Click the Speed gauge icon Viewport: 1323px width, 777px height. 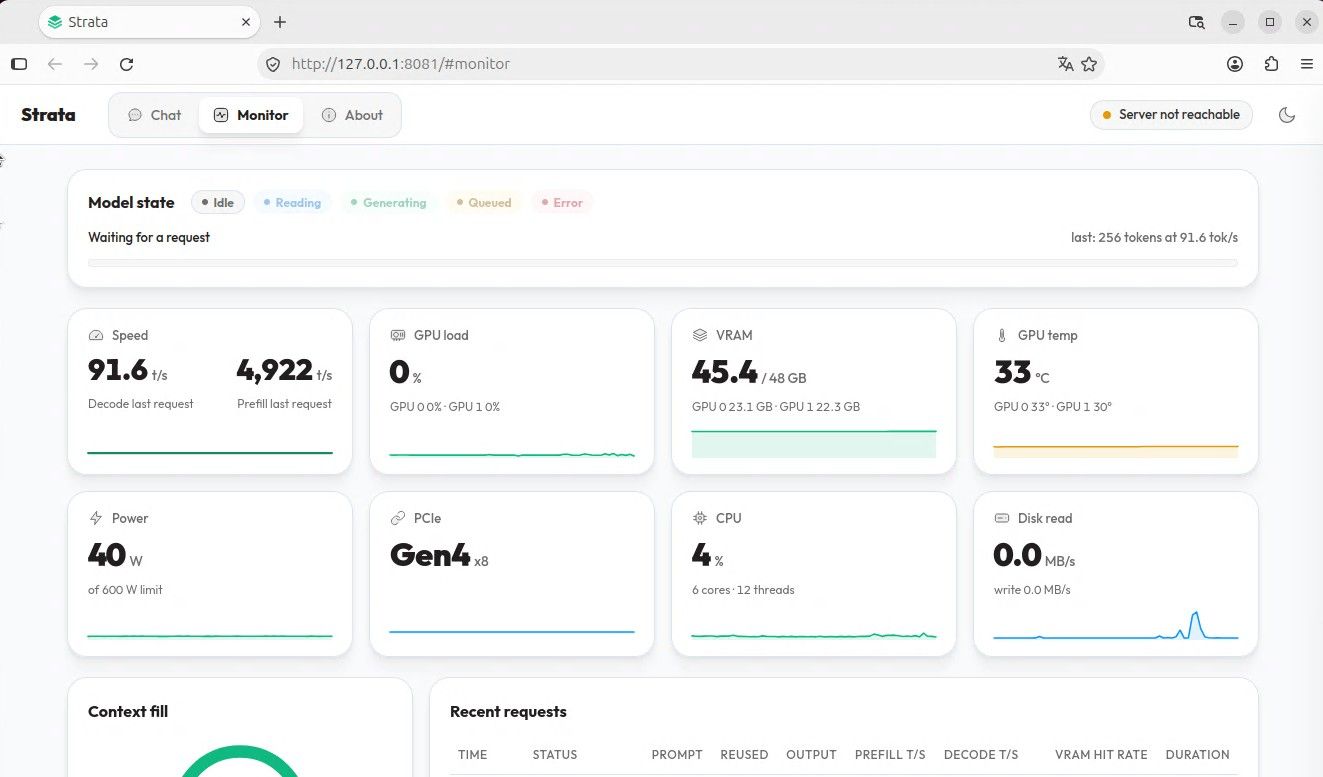pyautogui.click(x=96, y=336)
